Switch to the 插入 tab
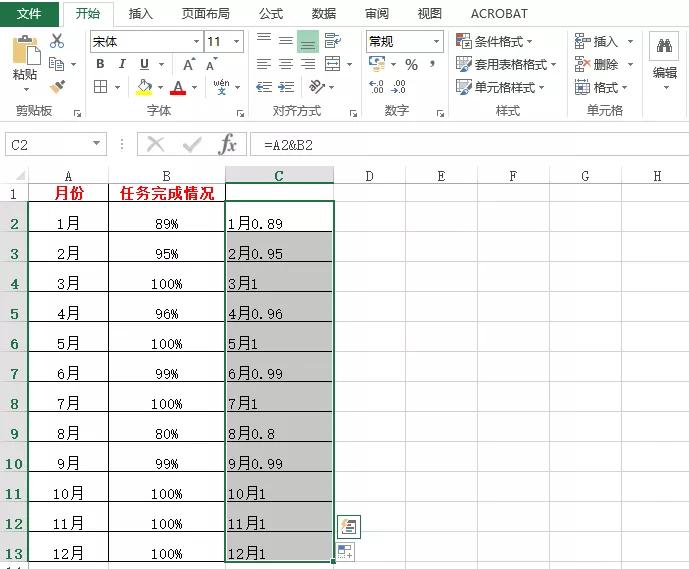The width and height of the screenshot is (689, 569). pyautogui.click(x=141, y=14)
